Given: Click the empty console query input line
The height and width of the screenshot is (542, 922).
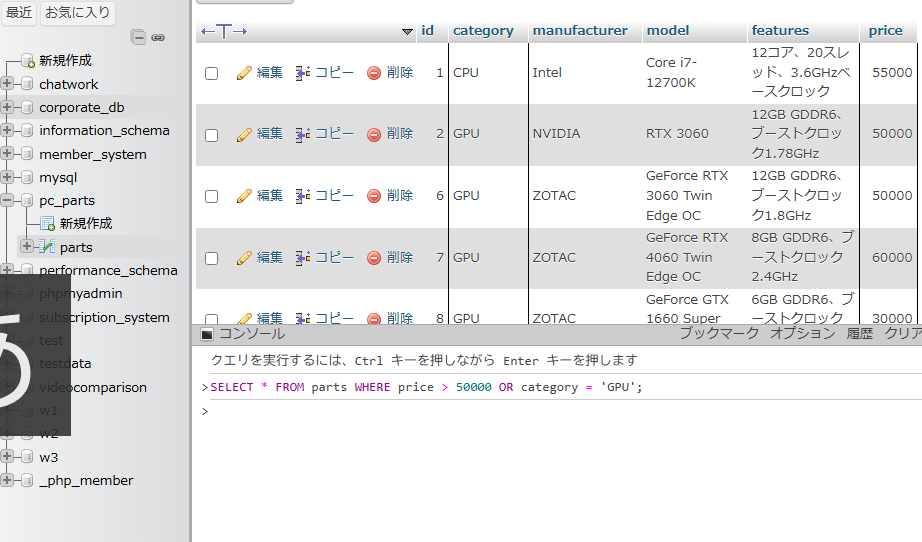Looking at the screenshot, I should pos(560,411).
